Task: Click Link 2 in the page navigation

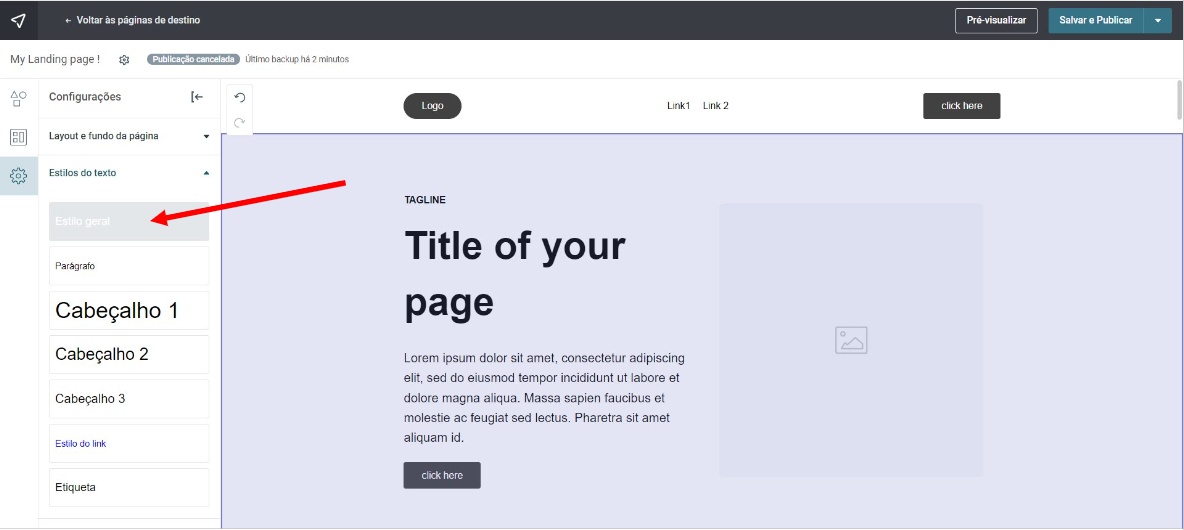Action: [716, 106]
